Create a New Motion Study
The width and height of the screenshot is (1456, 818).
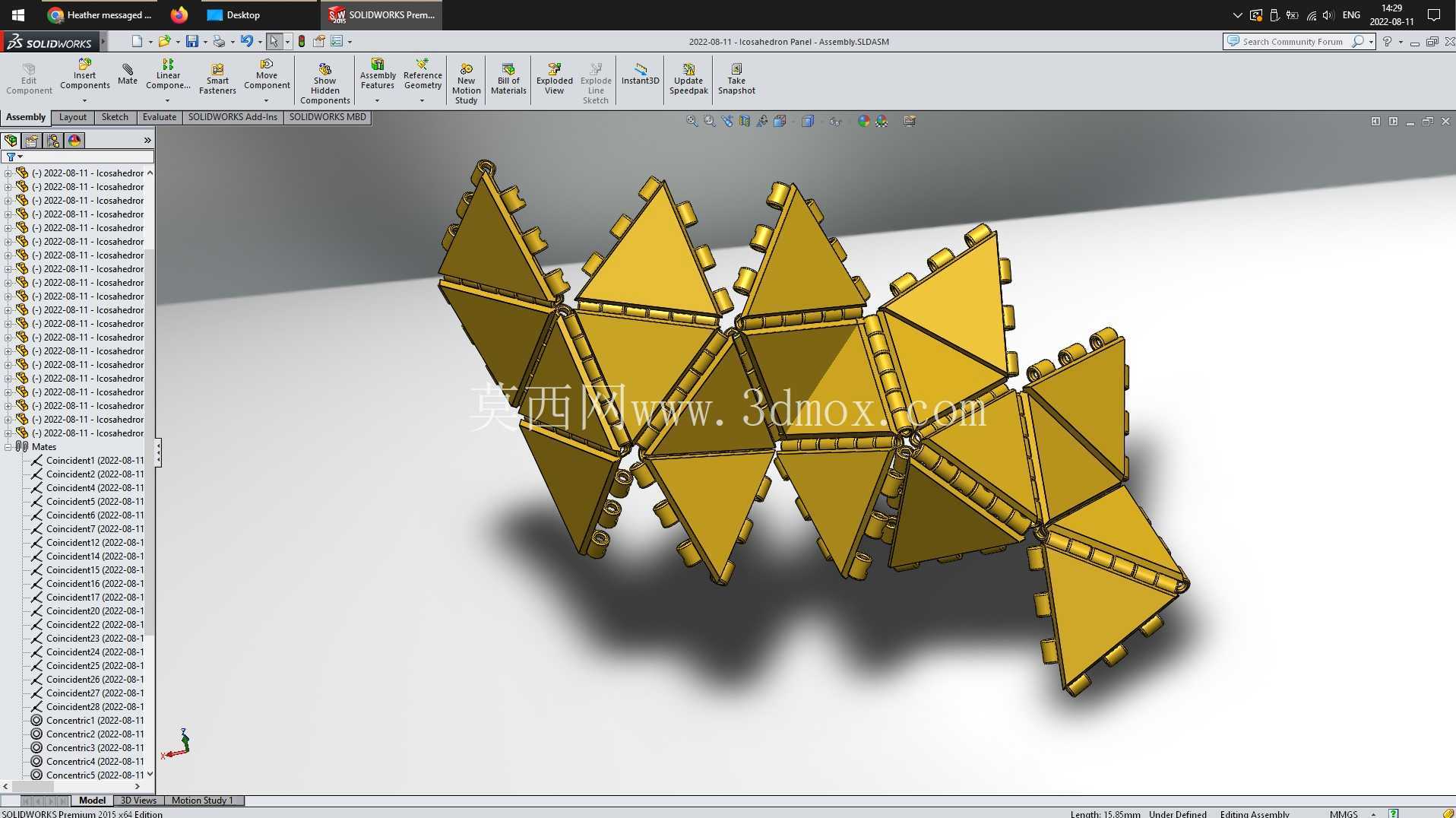pyautogui.click(x=466, y=84)
